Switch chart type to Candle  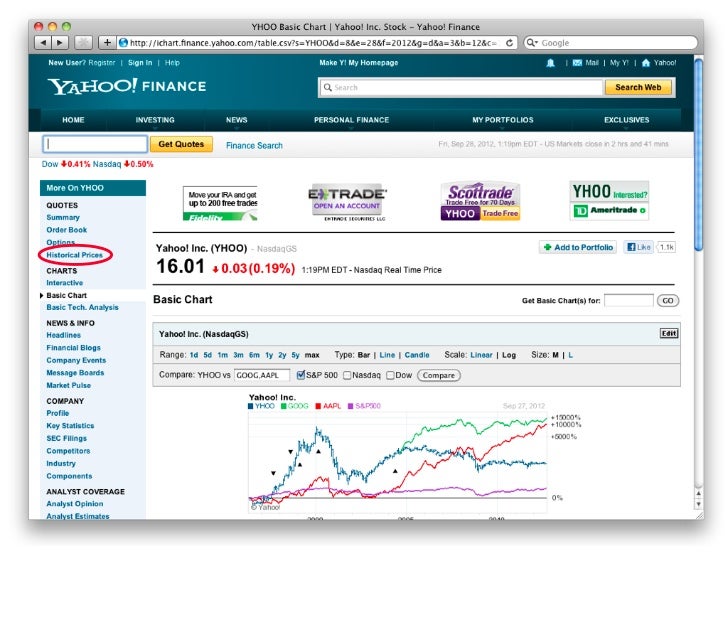tap(417, 355)
